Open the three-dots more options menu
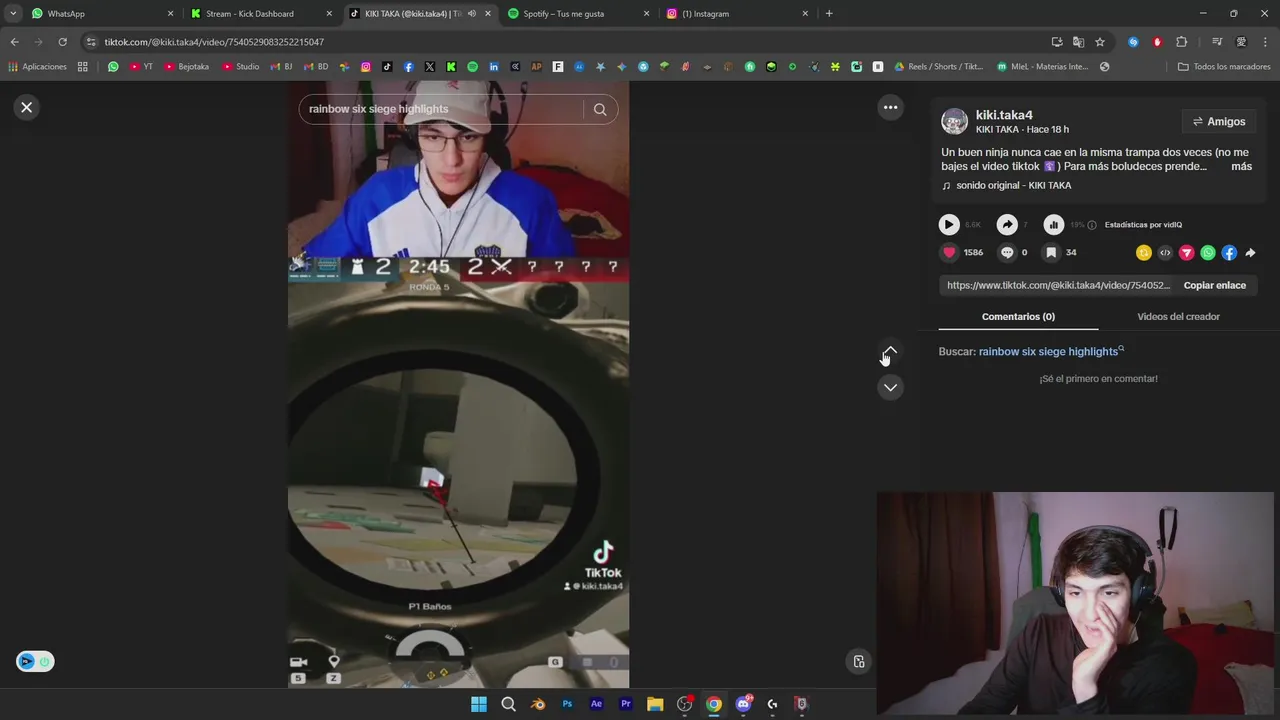This screenshot has height=720, width=1280. [890, 107]
